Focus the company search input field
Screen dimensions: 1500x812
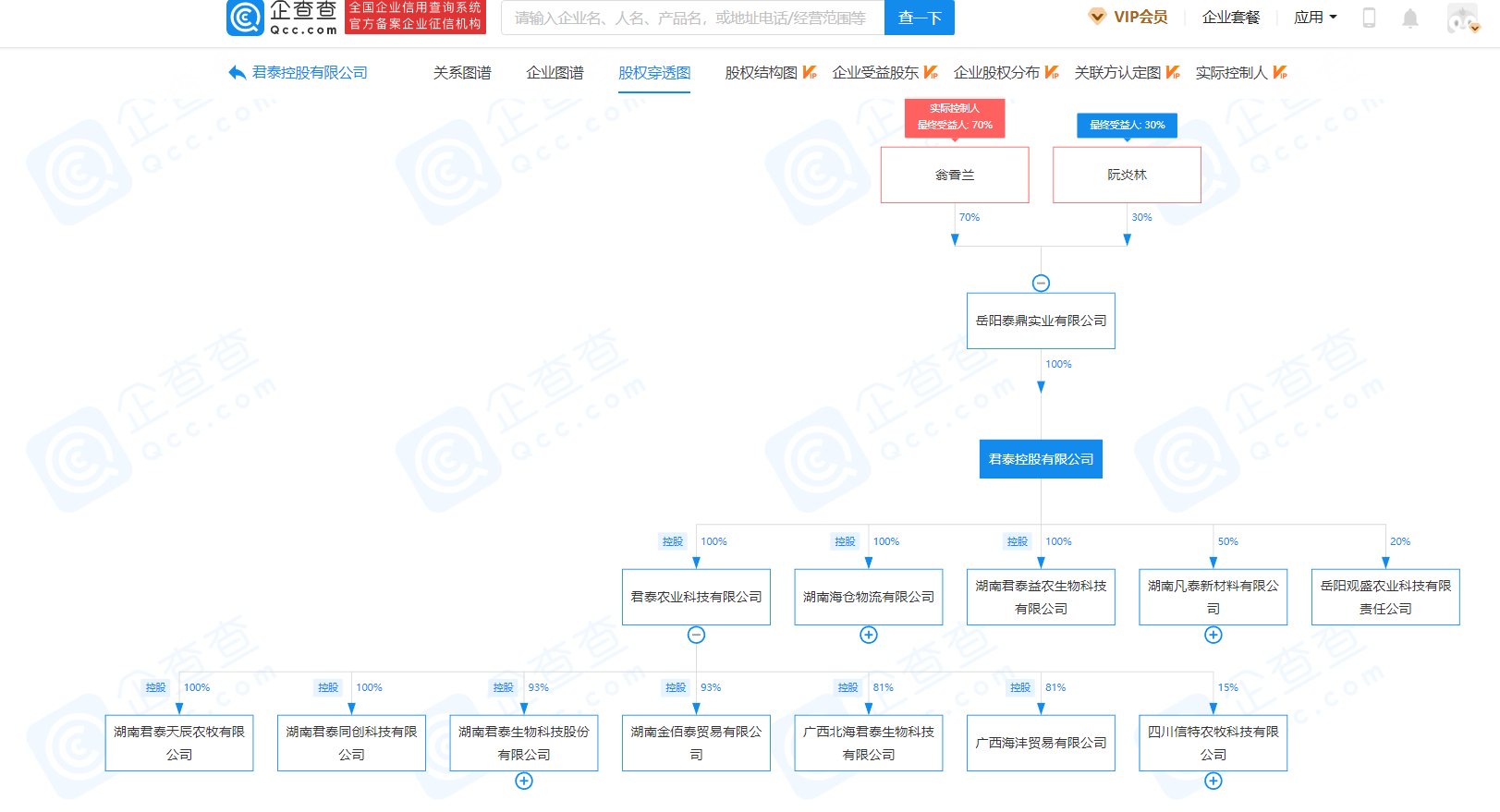[693, 18]
